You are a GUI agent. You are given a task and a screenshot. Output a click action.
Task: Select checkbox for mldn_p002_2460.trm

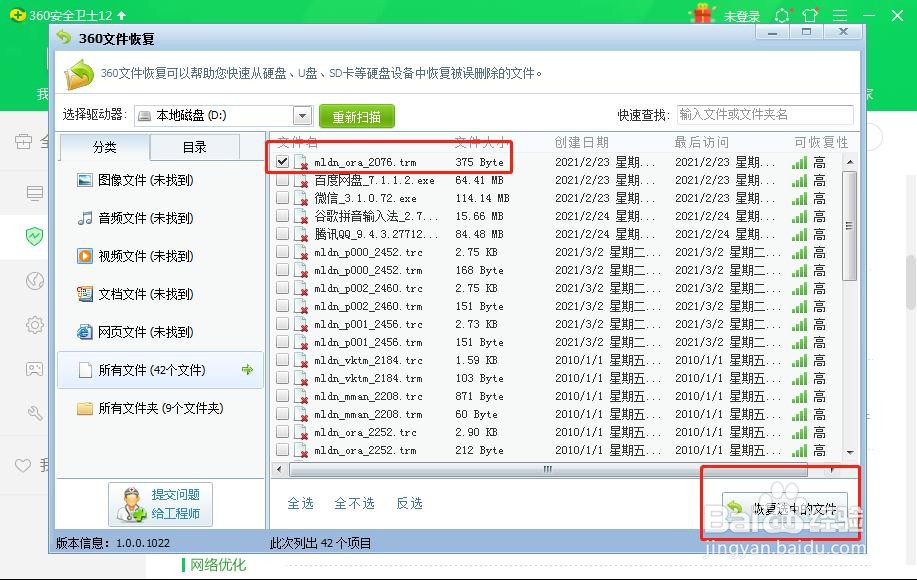pyautogui.click(x=282, y=306)
